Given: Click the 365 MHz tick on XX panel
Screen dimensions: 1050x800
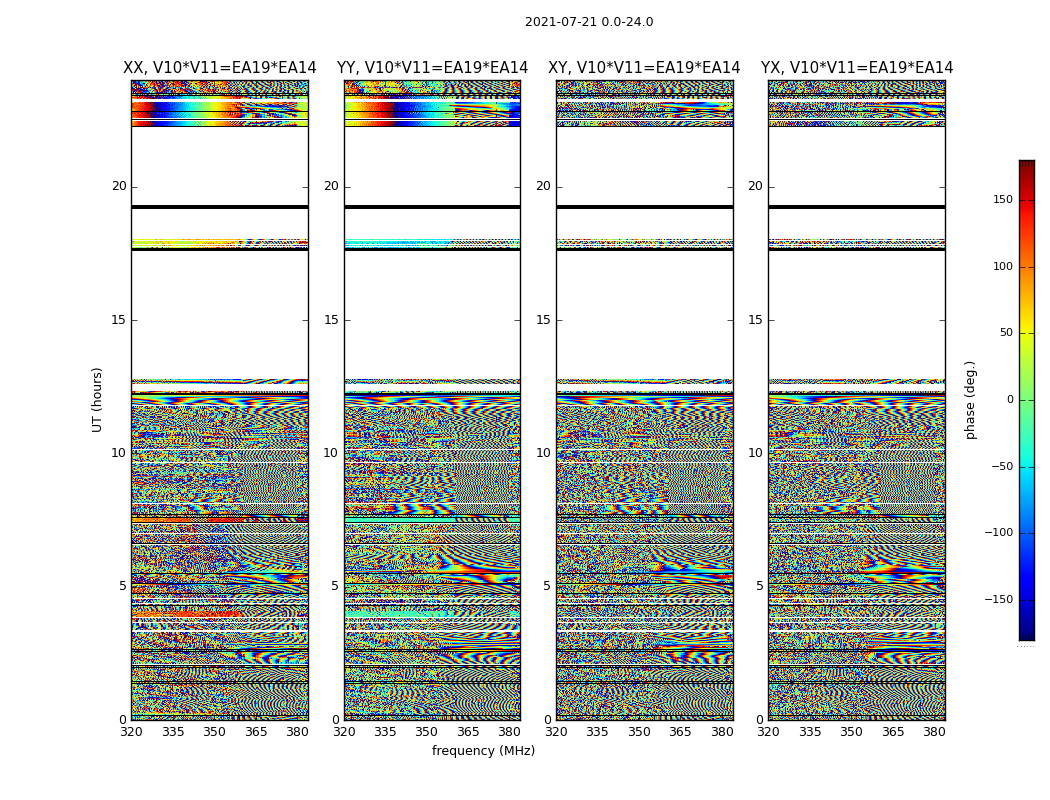Looking at the screenshot, I should point(256,732).
